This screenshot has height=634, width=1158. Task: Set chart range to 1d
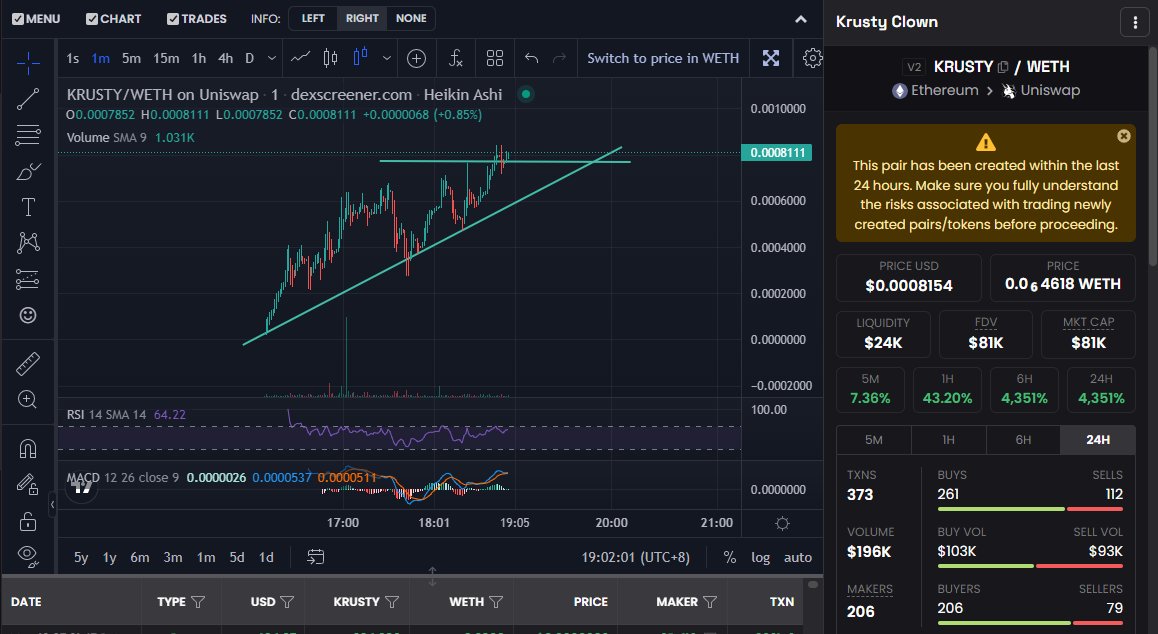coord(266,558)
